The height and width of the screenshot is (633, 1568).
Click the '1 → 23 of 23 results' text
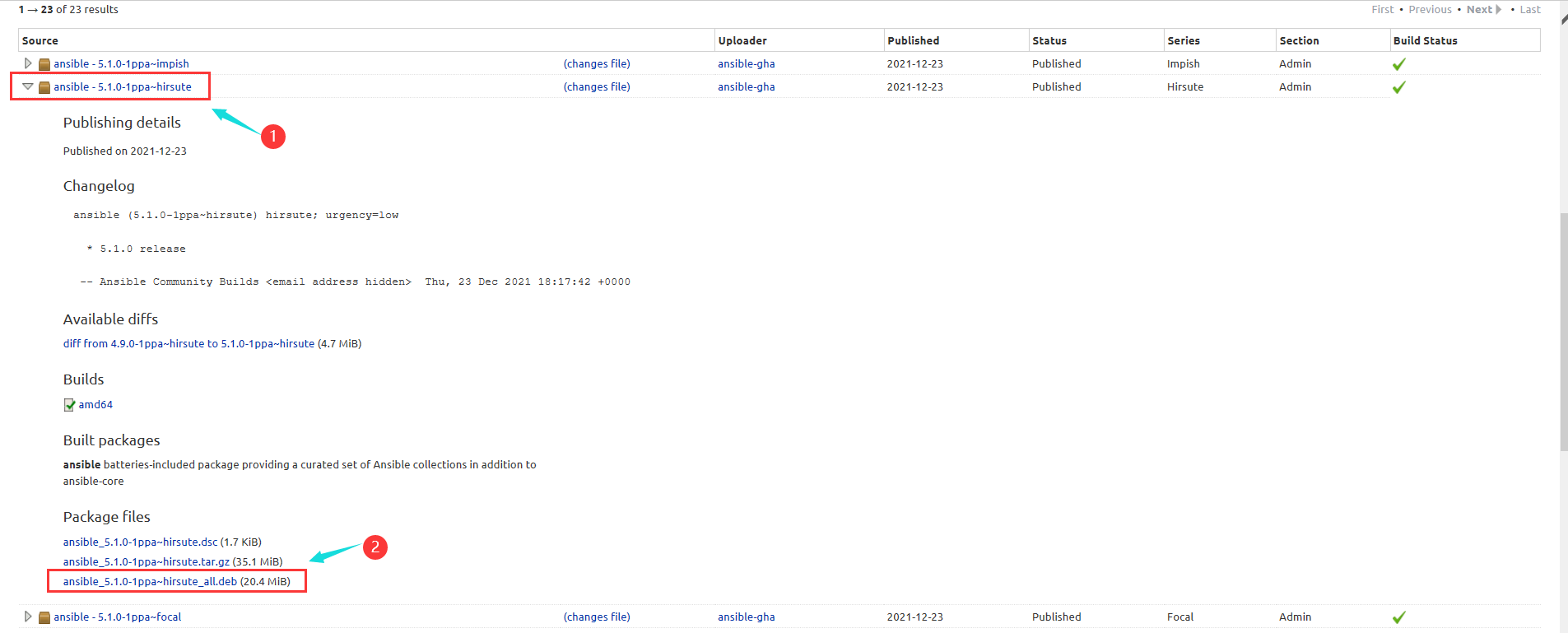[x=68, y=9]
